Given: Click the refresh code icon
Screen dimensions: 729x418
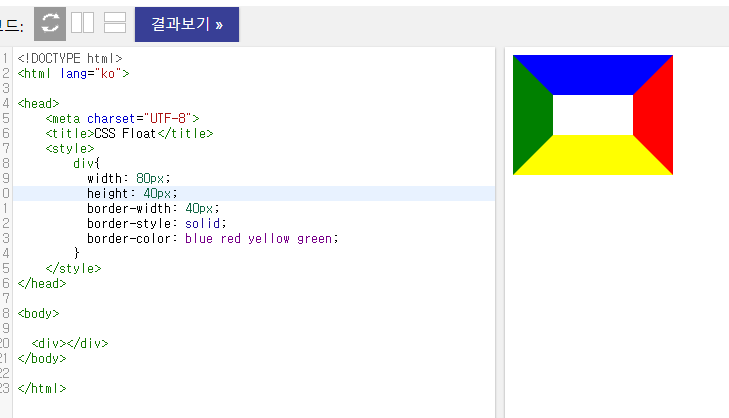Looking at the screenshot, I should pyautogui.click(x=50, y=24).
